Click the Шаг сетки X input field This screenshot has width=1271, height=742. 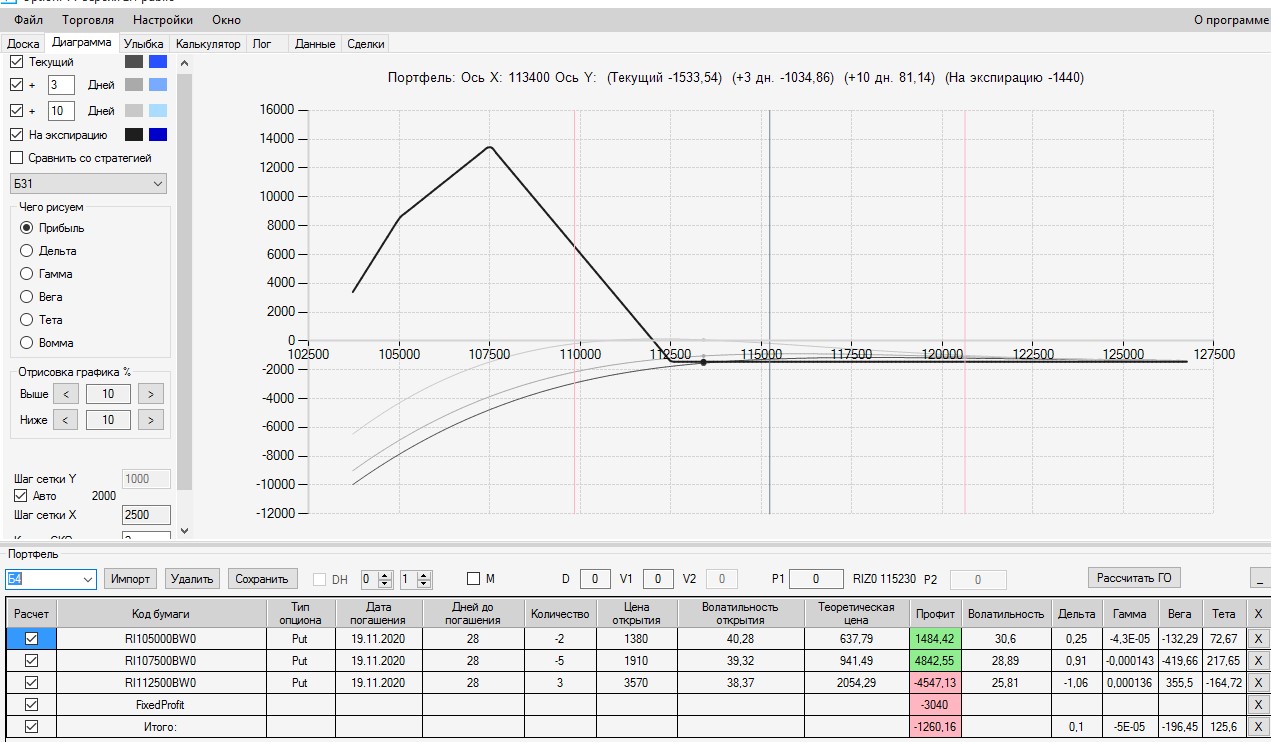point(146,515)
